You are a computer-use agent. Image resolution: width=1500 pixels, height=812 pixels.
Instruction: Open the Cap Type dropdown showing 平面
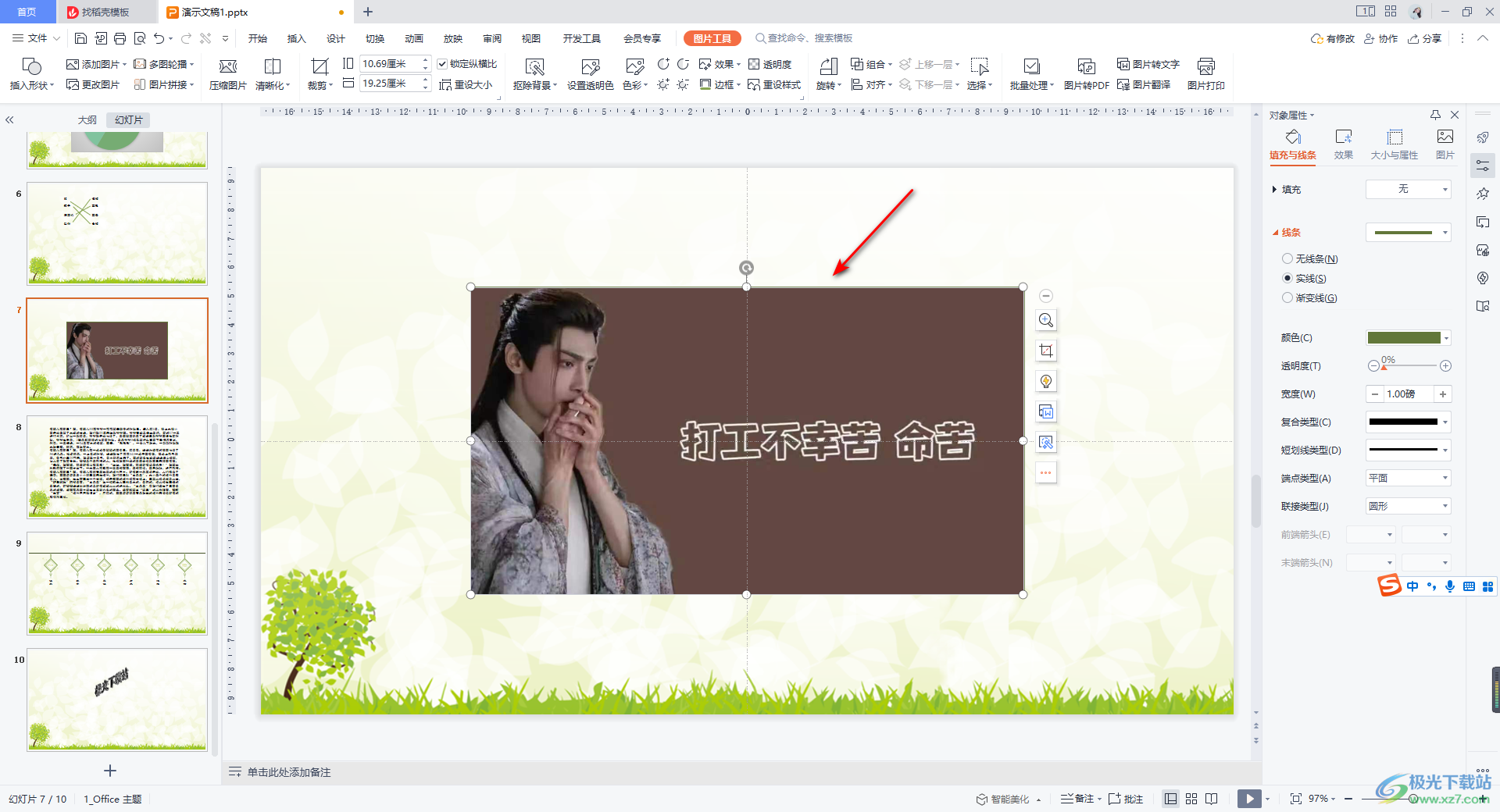(1408, 478)
